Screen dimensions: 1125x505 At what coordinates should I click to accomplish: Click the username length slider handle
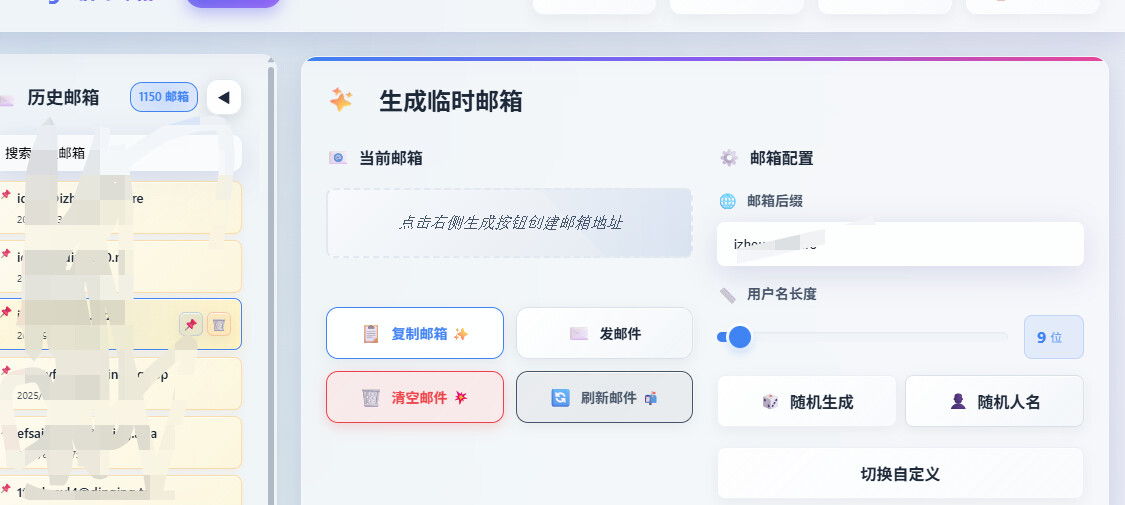[x=740, y=336]
